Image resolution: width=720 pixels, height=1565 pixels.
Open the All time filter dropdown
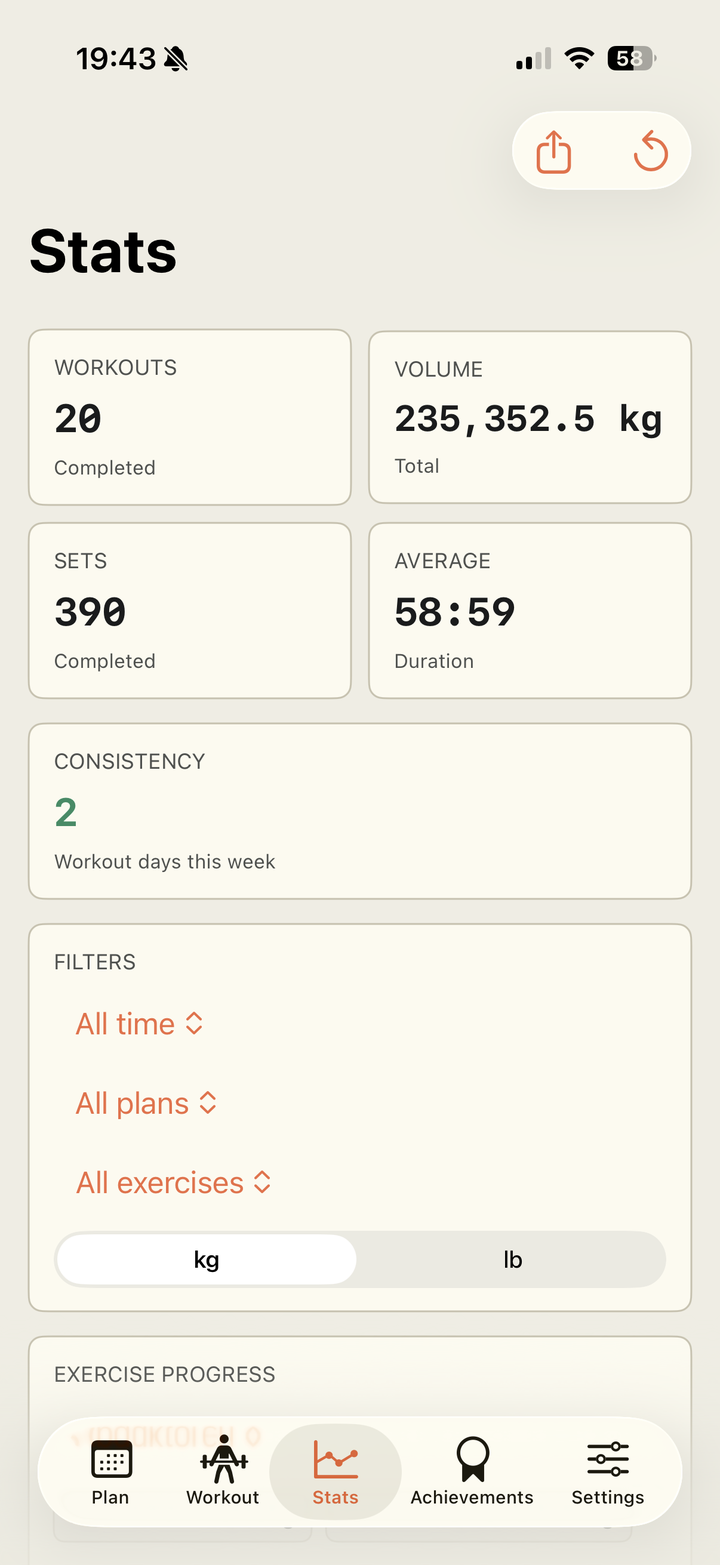point(140,1024)
